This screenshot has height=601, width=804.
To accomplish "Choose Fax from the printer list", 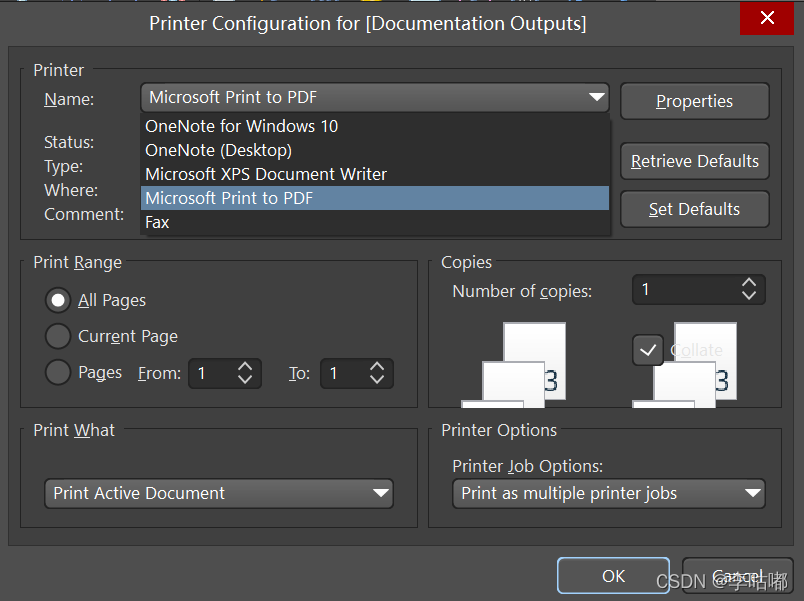I will [375, 222].
